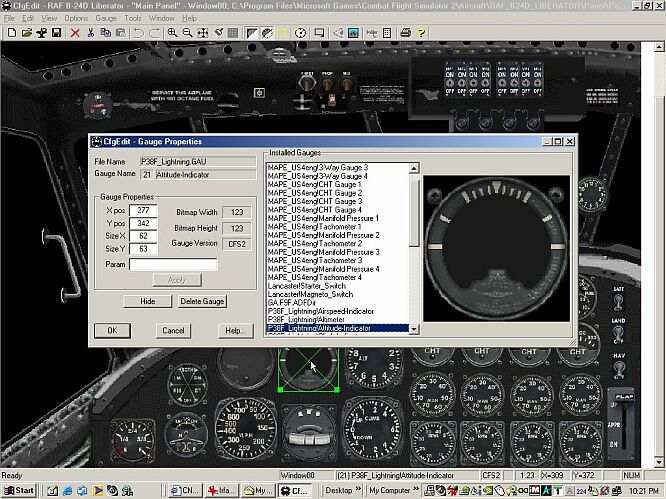The height and width of the screenshot is (499, 666).
Task: Toggle the gauges display toolbar icon
Action: tap(267, 33)
